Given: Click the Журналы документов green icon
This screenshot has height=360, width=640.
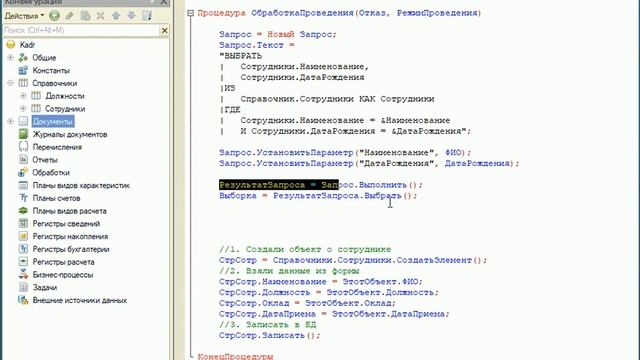Looking at the screenshot, I should pyautogui.click(x=23, y=134).
